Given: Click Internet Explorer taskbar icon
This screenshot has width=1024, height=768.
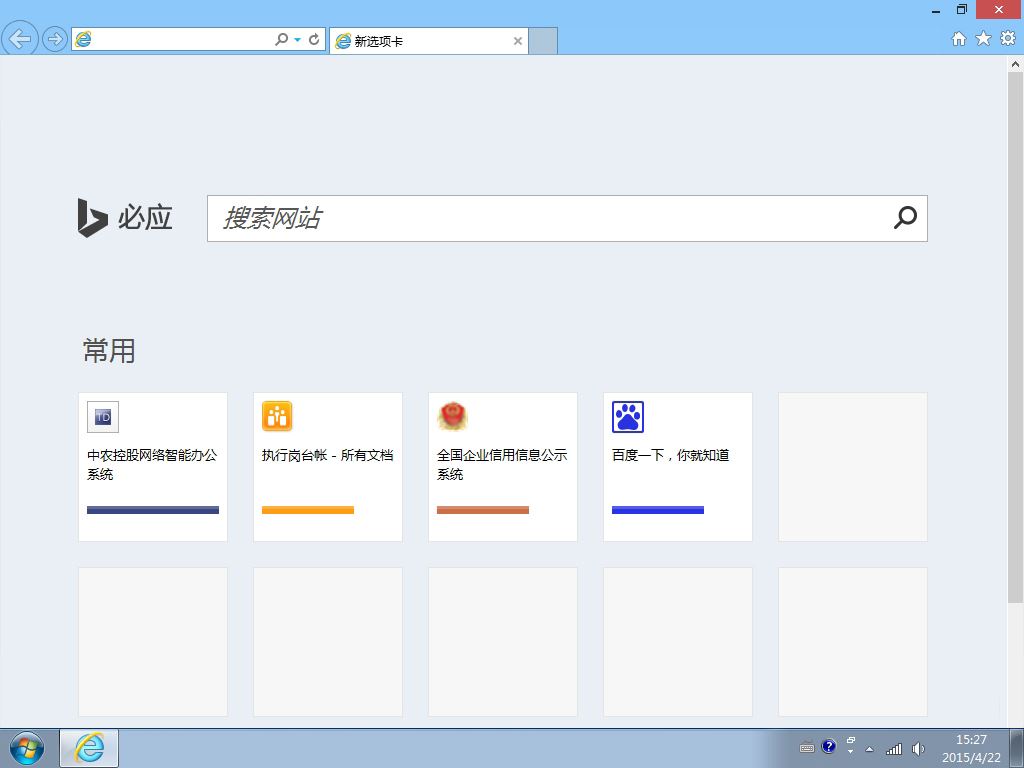Looking at the screenshot, I should click(89, 748).
